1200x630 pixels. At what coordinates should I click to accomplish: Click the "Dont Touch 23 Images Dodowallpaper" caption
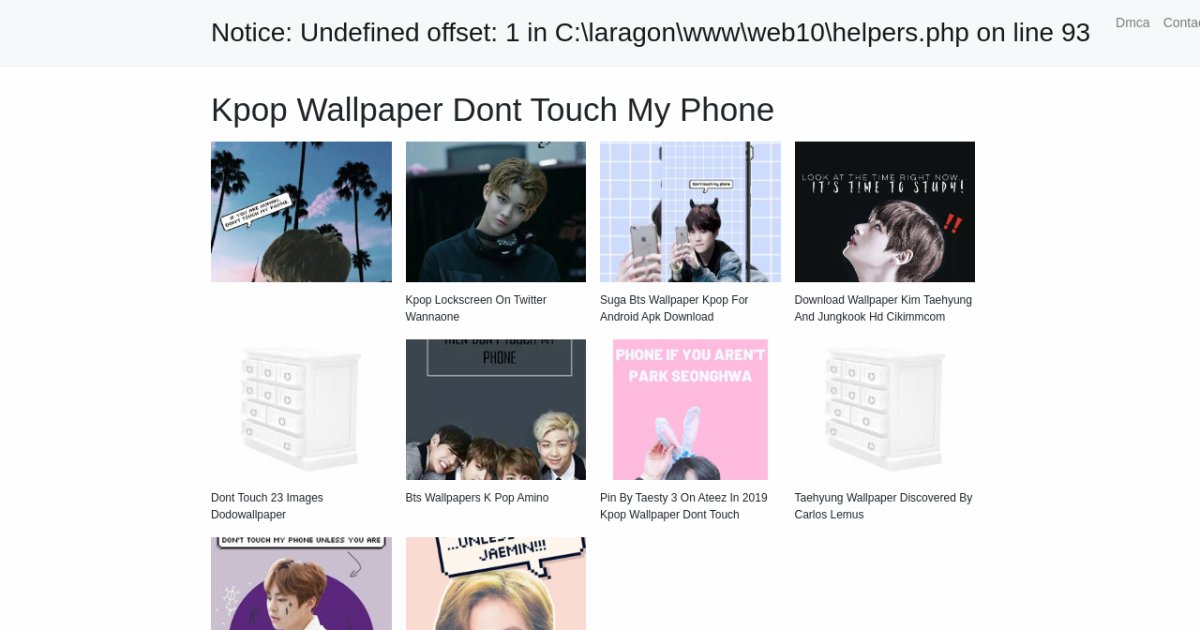click(x=267, y=506)
